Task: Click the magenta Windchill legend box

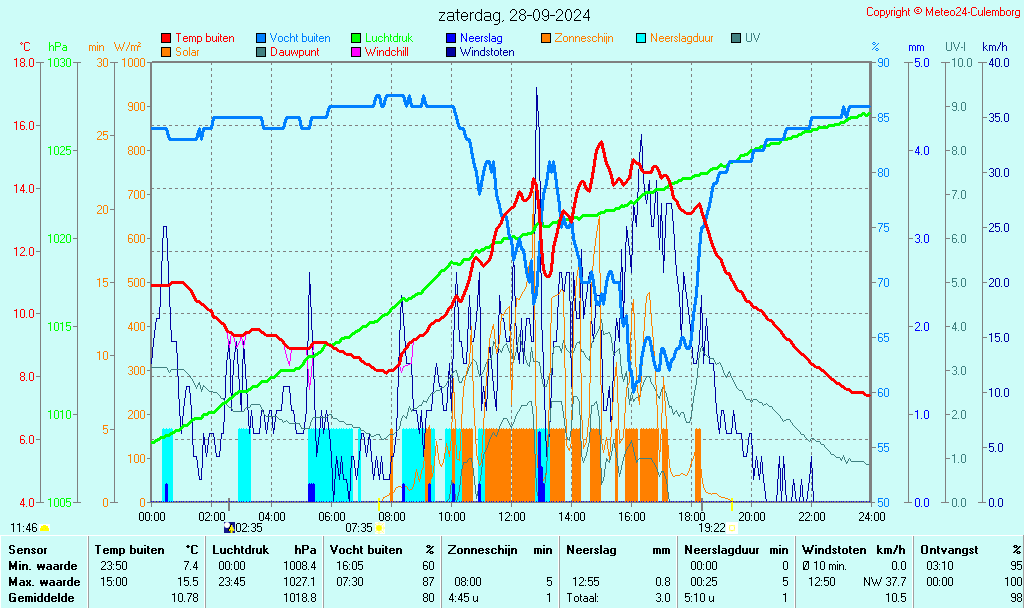Action: [x=356, y=52]
